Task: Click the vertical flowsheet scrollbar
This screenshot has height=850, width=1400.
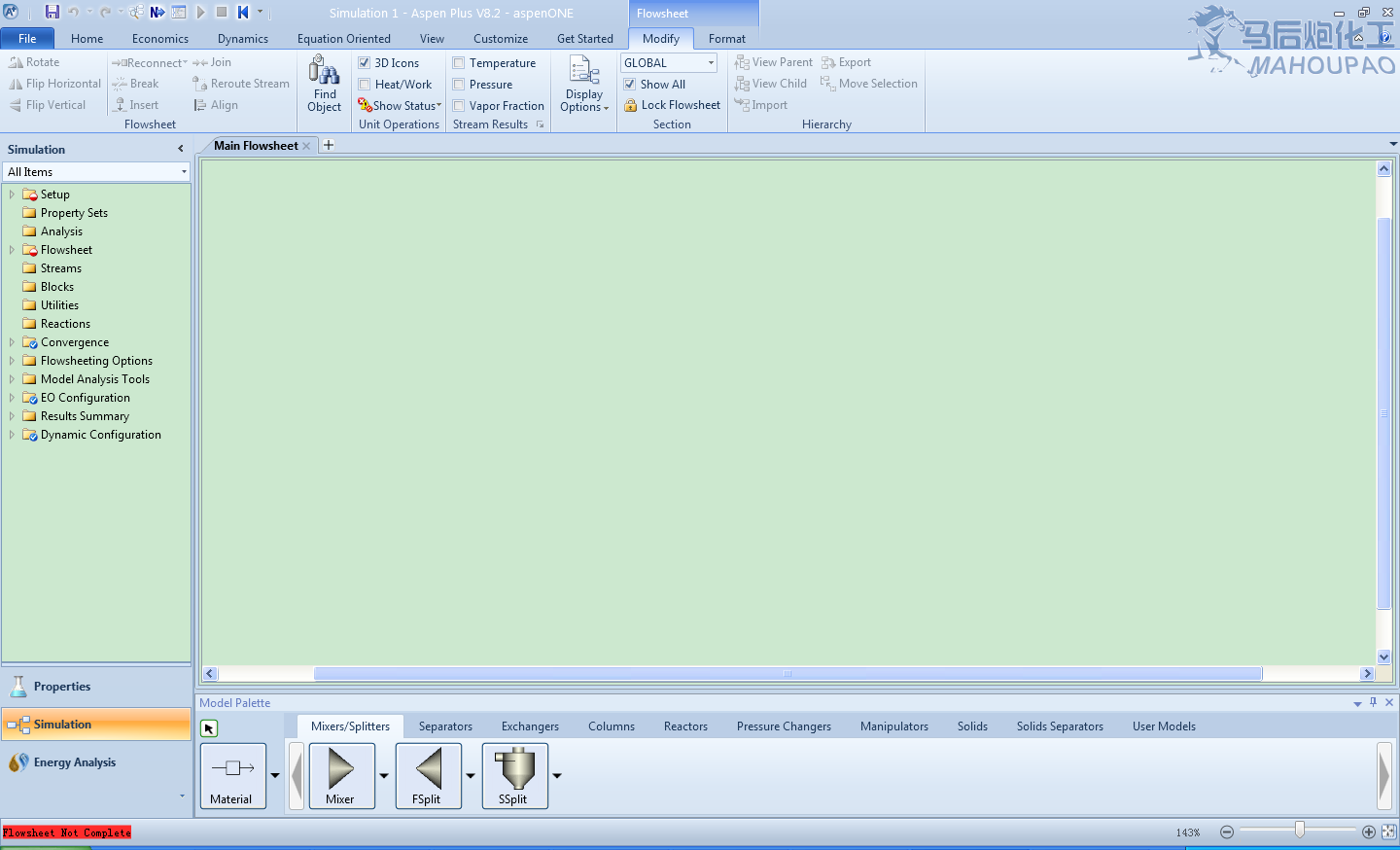Action: (x=1383, y=413)
